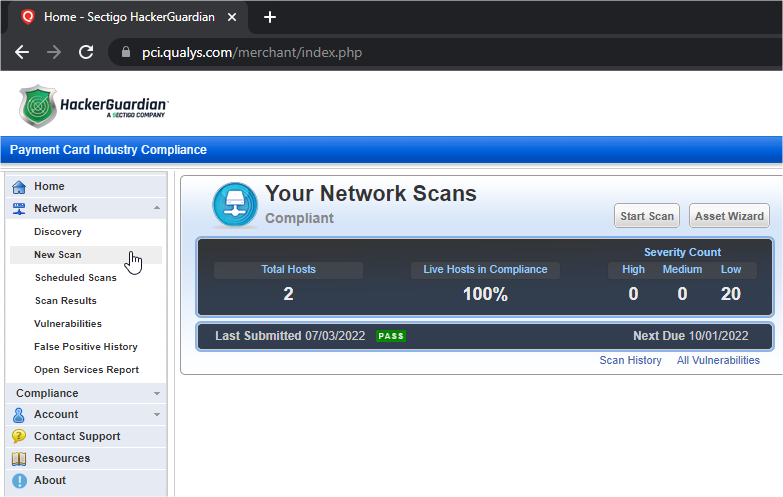The width and height of the screenshot is (783, 497).
Task: Click the large Network Scans circle icon
Action: [x=235, y=206]
